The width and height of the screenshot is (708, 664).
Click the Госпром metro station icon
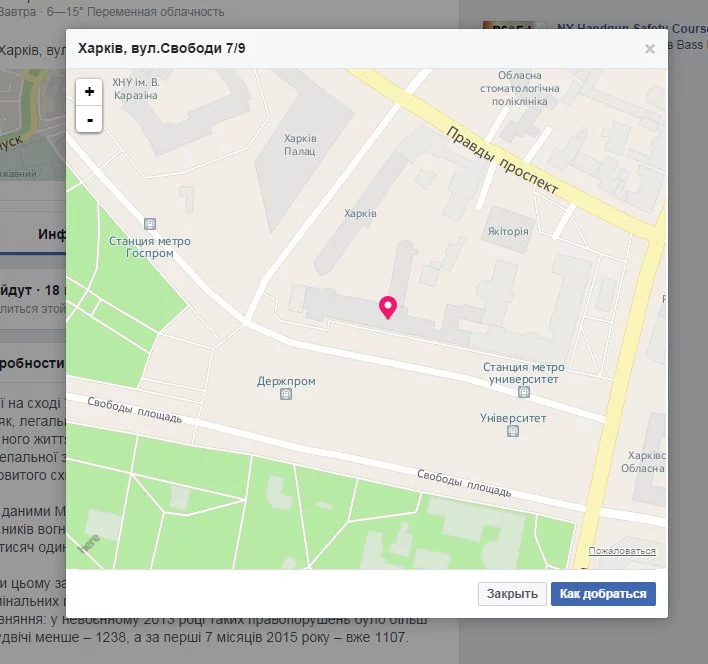(150, 224)
